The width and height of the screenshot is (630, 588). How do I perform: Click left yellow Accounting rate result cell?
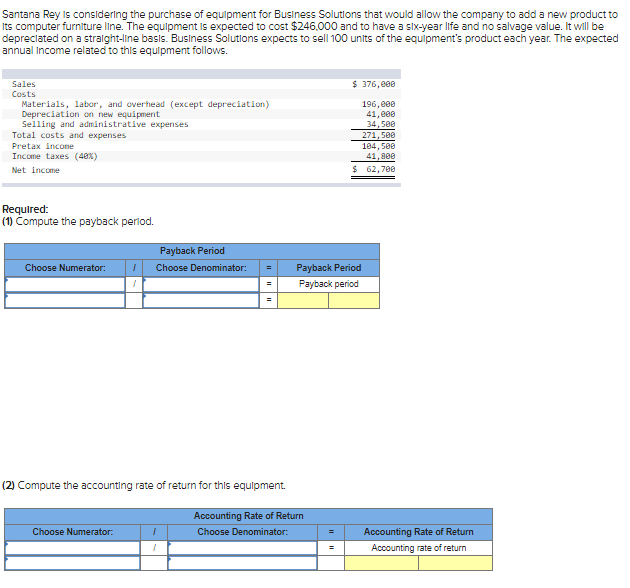click(381, 563)
